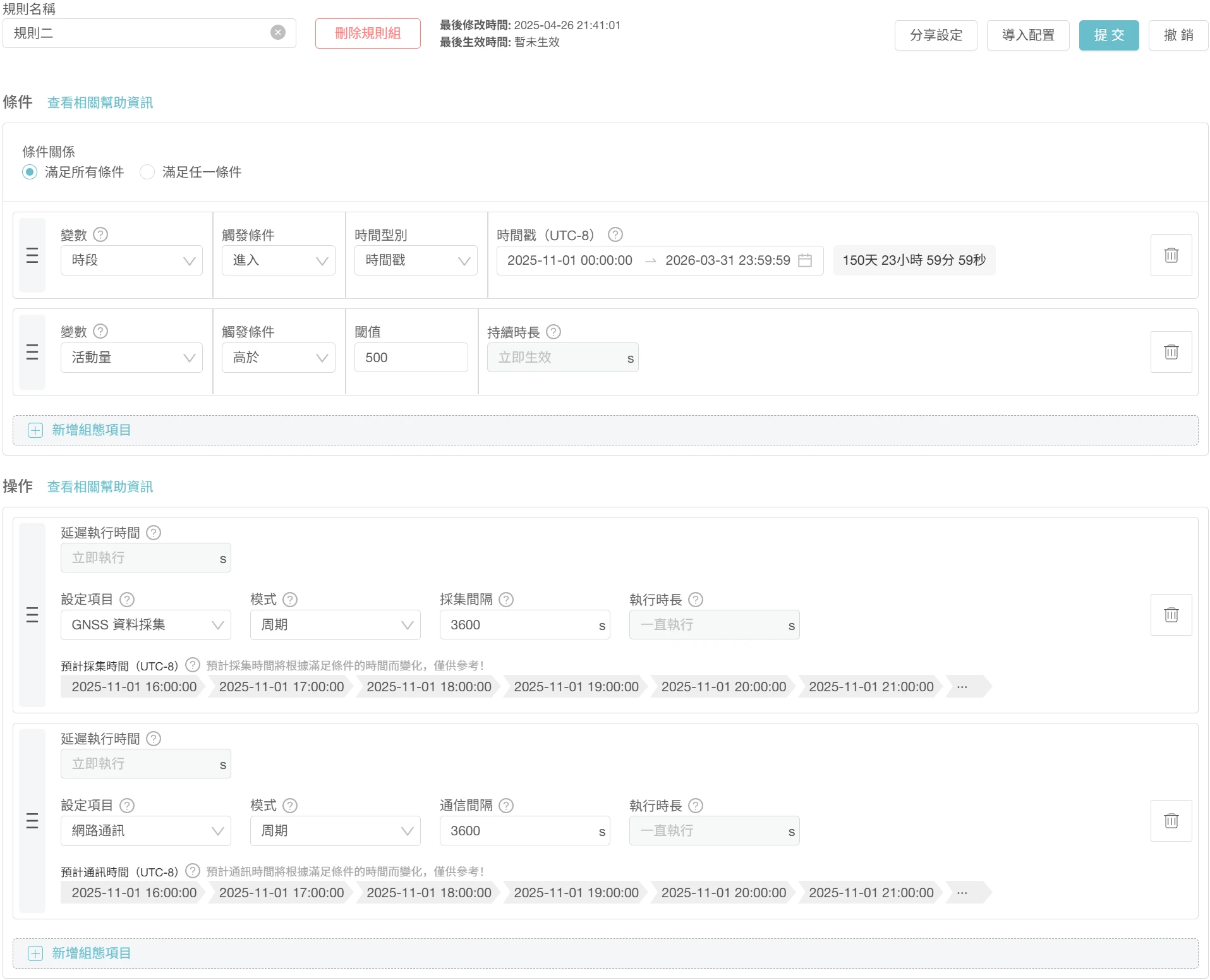Viewport: 1210px width, 980px height.
Task: Open the calendar icon in timestamp range
Action: (x=804, y=260)
